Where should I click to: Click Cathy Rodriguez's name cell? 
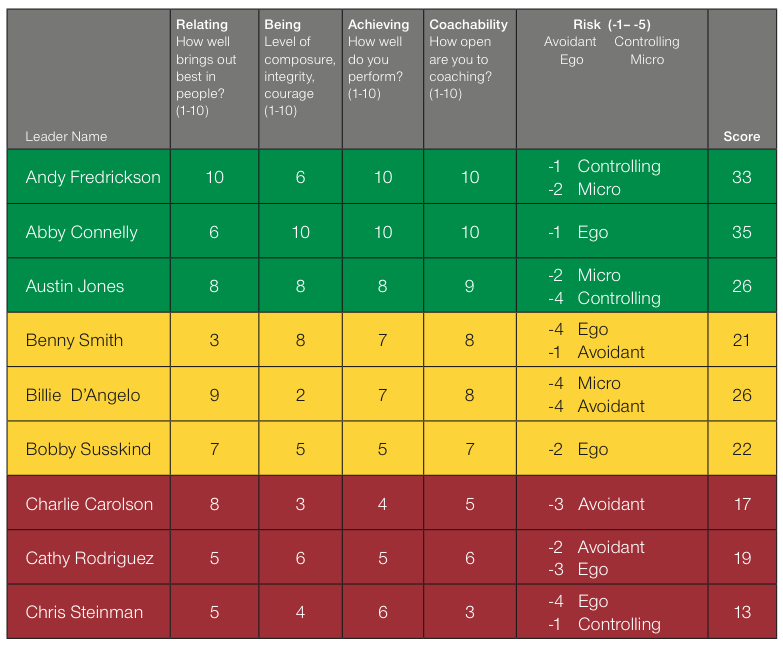[x=90, y=558]
